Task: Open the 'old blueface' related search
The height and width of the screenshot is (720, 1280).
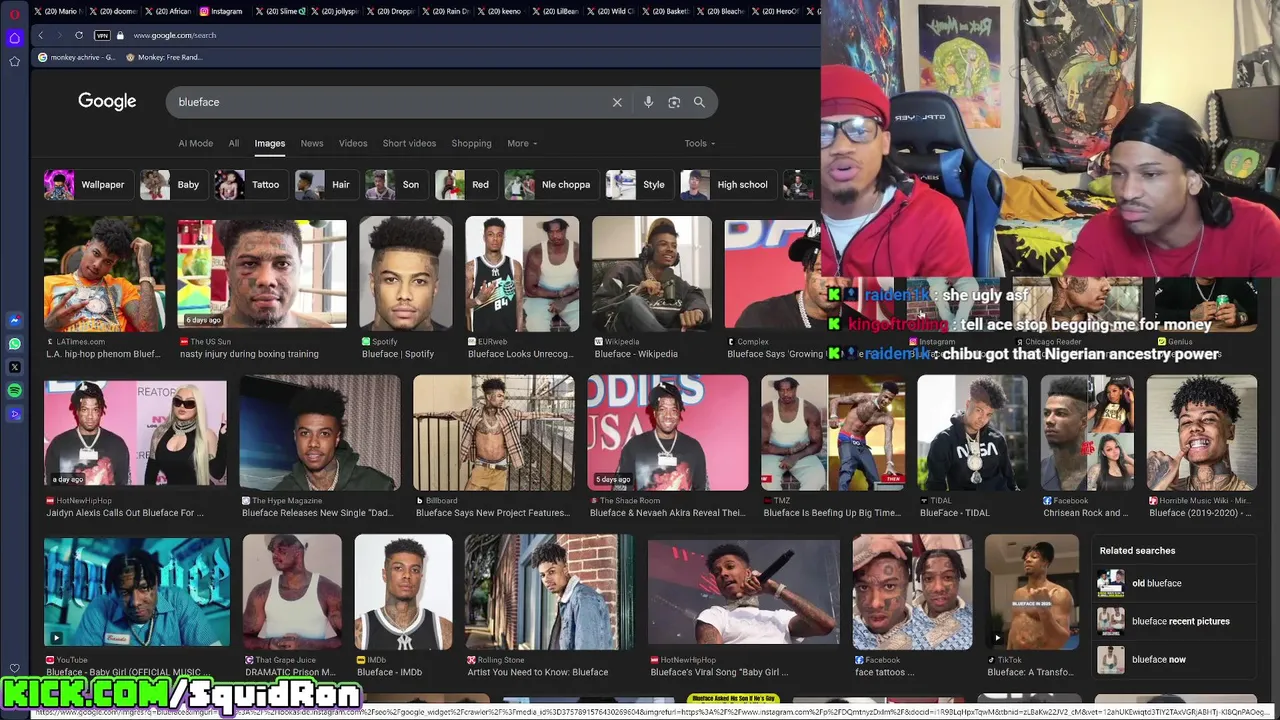Action: pyautogui.click(x=1175, y=583)
